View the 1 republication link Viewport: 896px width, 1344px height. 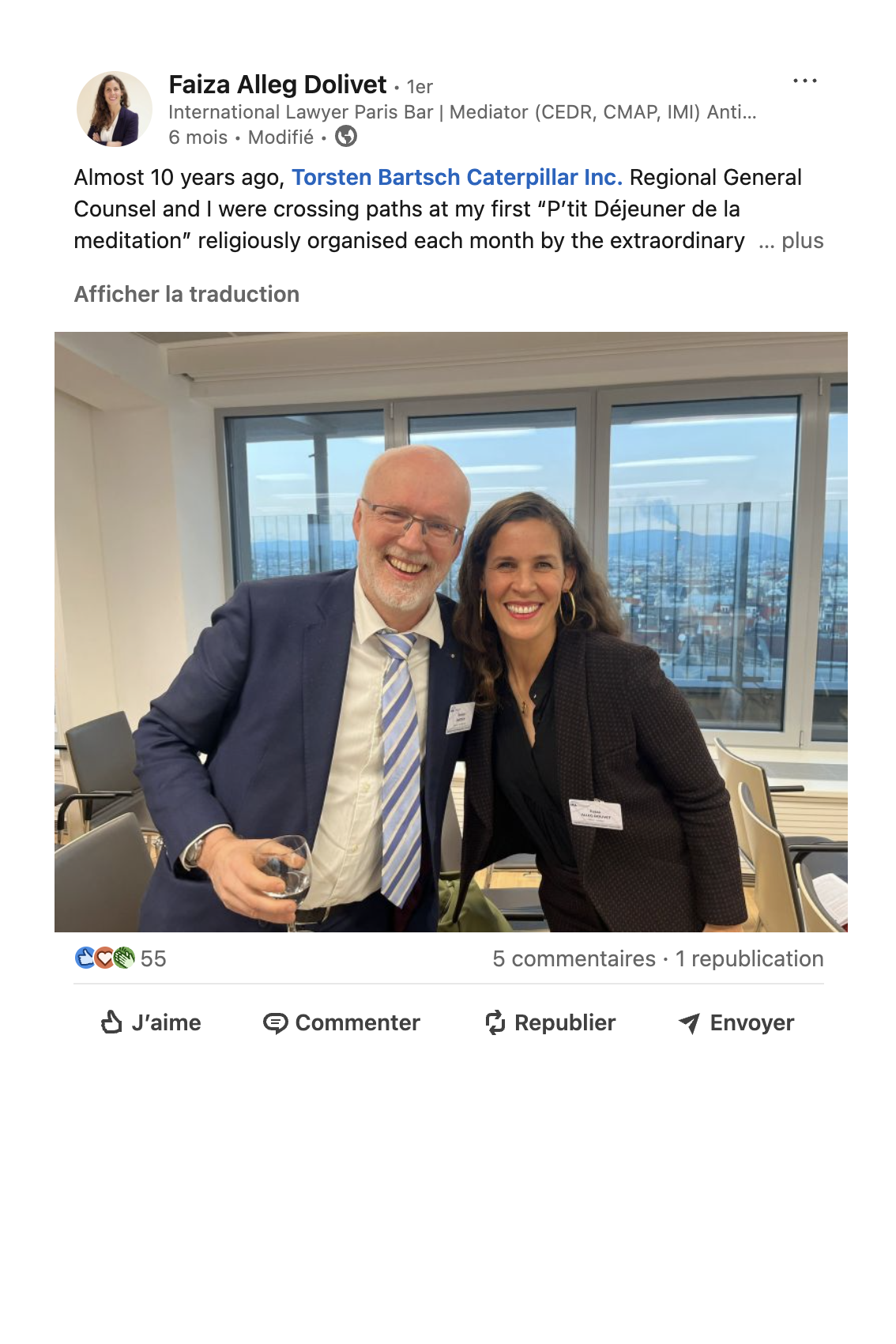coord(749,958)
